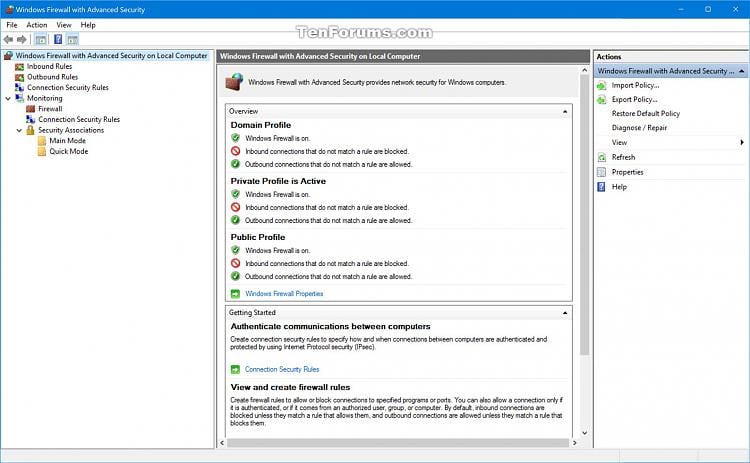Viewport: 750px width, 463px height.
Task: Select Outbound Rules in the tree
Action: coord(52,77)
